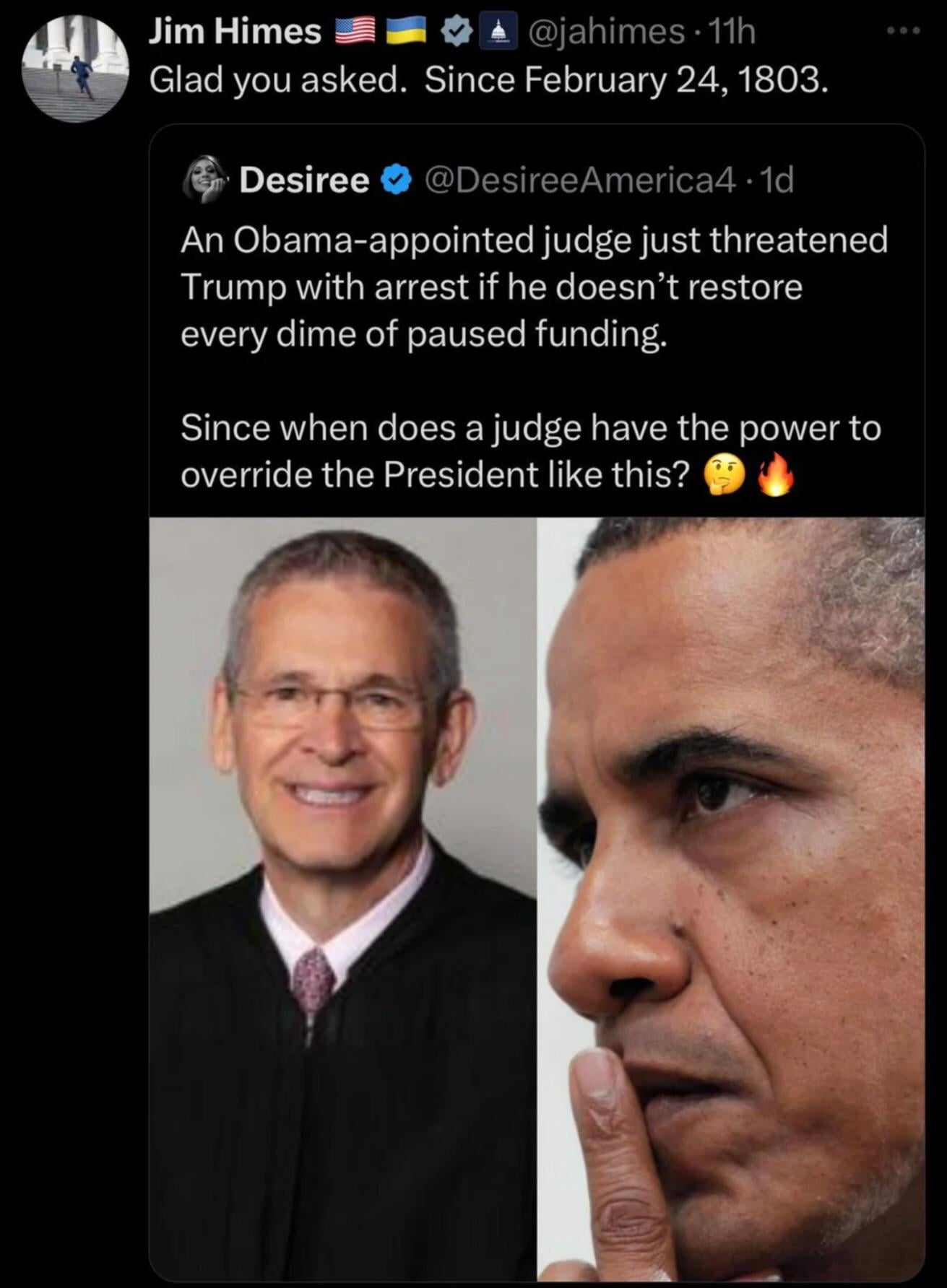
Task: Click Desiree's blue verified checkmark
Action: point(397,180)
